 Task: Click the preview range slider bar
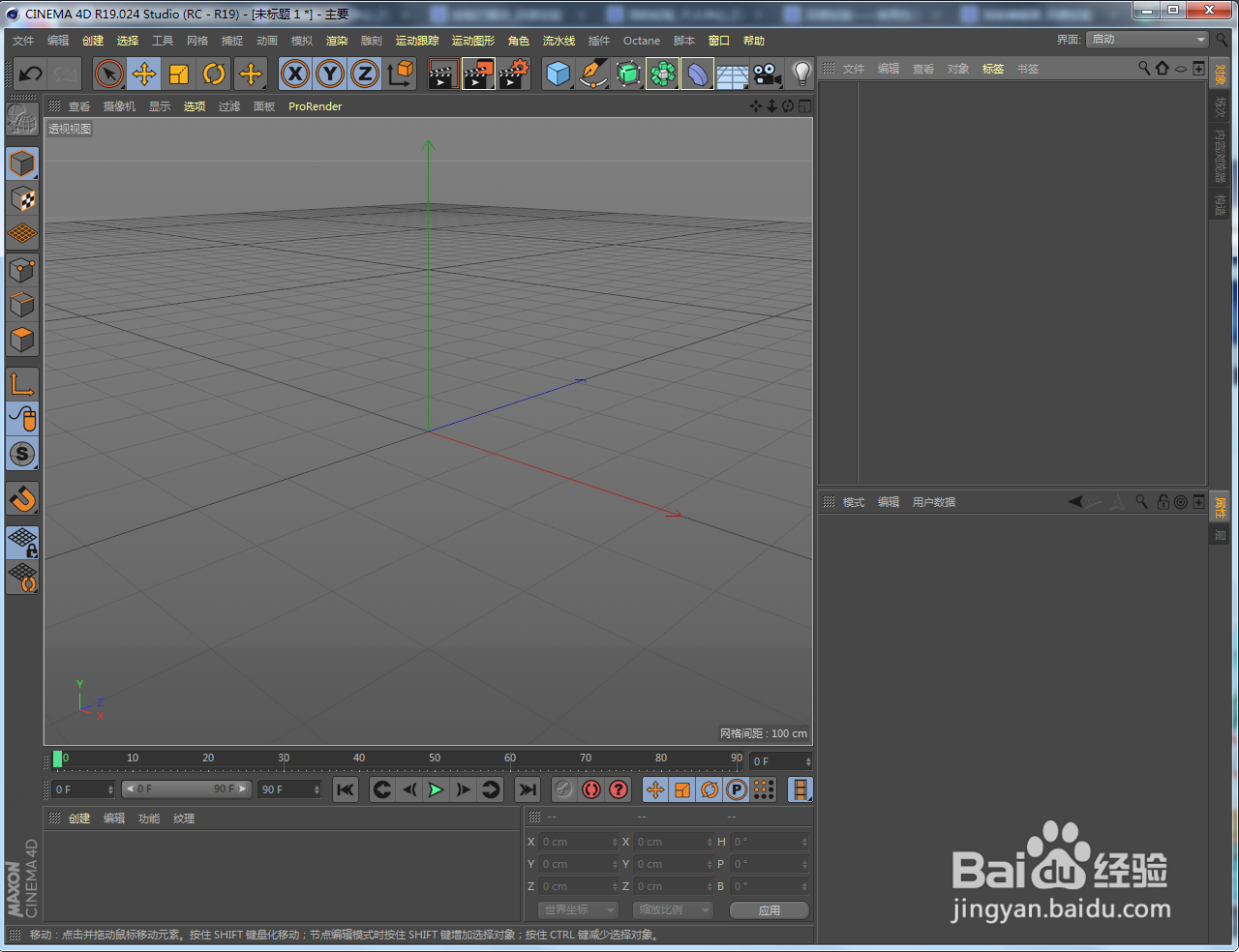[x=186, y=789]
